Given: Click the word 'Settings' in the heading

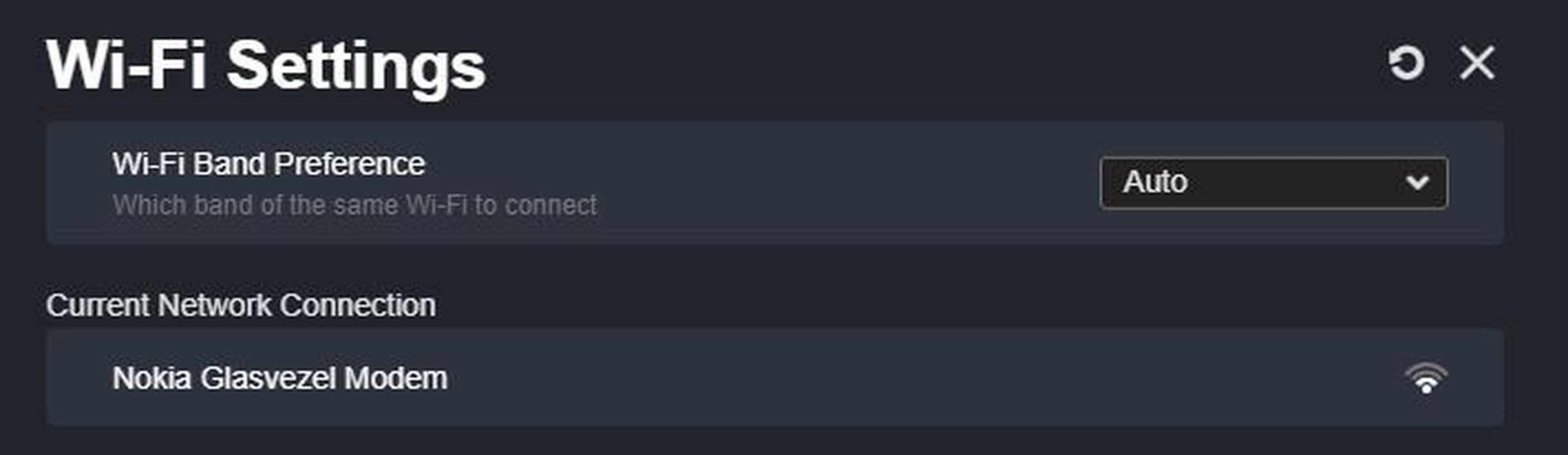Looking at the screenshot, I should click(356, 67).
